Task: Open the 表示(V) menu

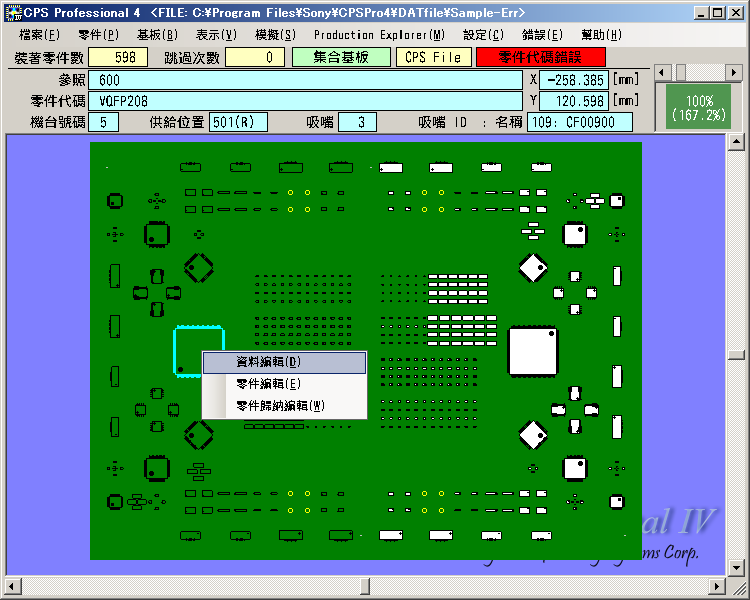Action: [216, 35]
